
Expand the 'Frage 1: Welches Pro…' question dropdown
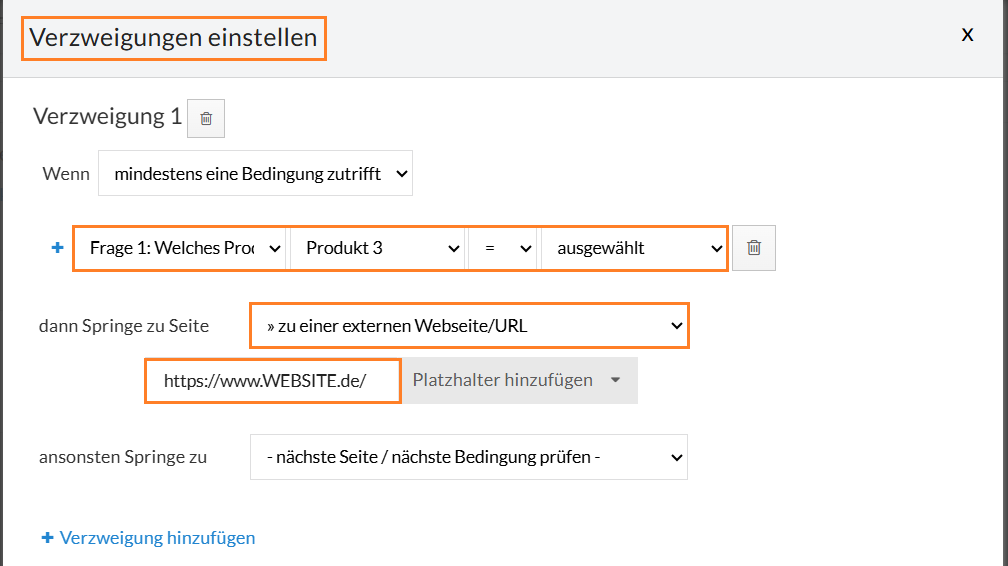(180, 248)
